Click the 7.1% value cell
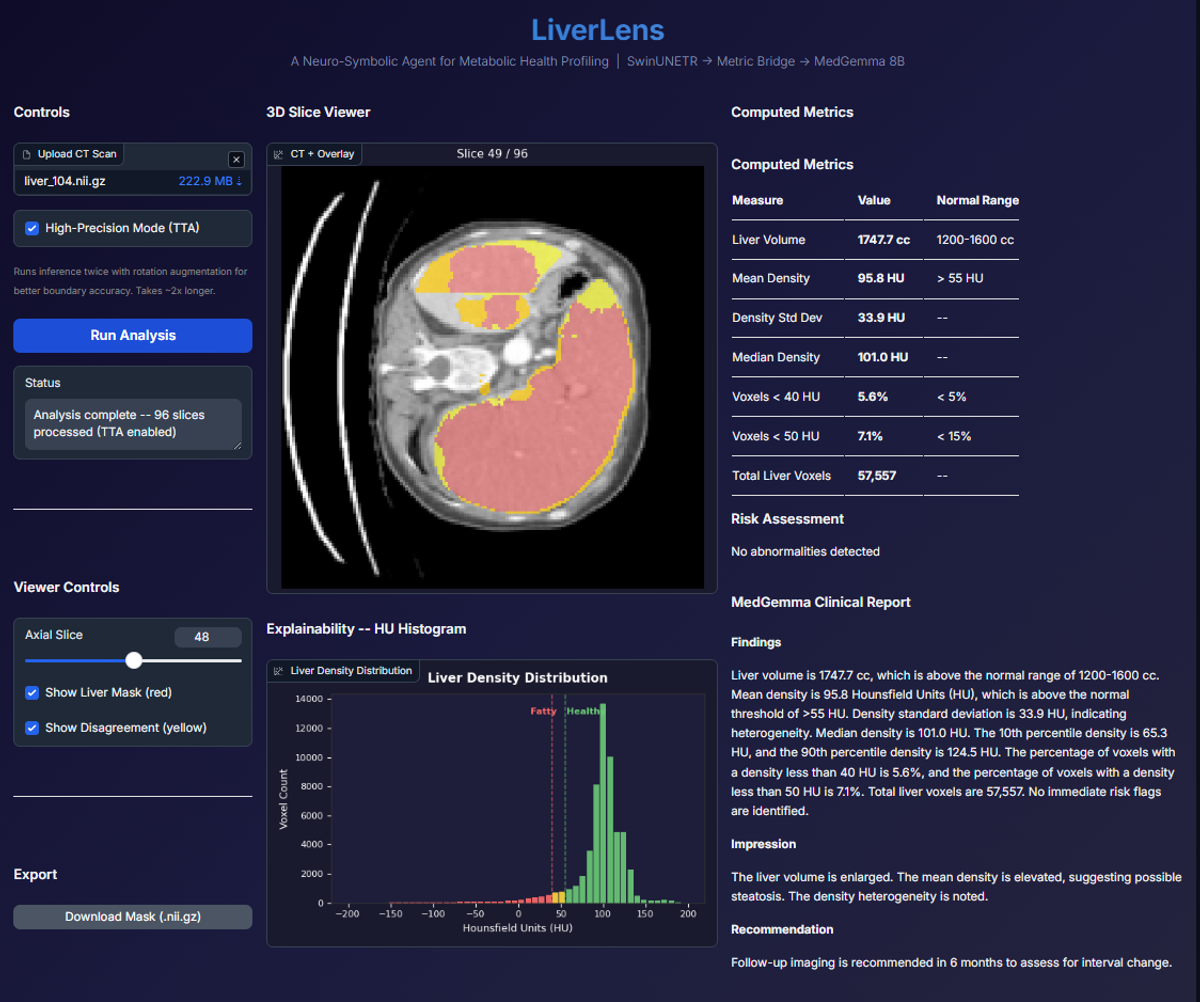Viewport: 1200px width, 1002px height. tap(872, 436)
